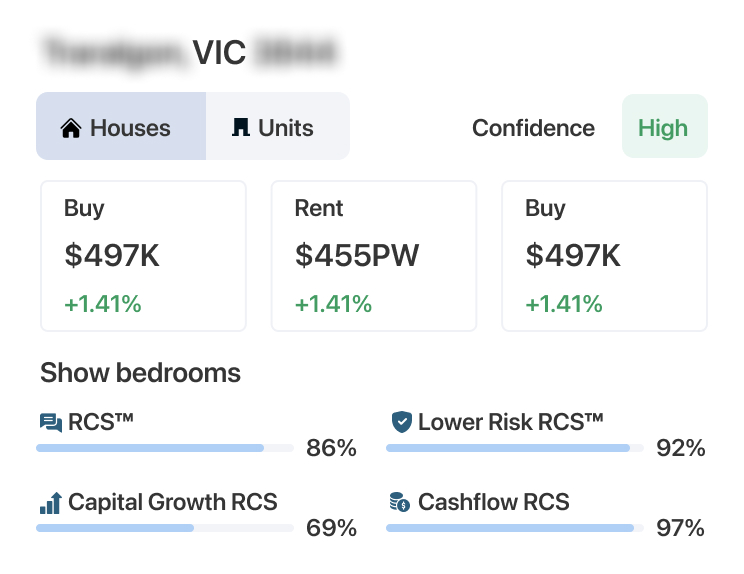744x574 pixels.
Task: Click the chat bubble icon beside RCS™
Action: point(50,423)
